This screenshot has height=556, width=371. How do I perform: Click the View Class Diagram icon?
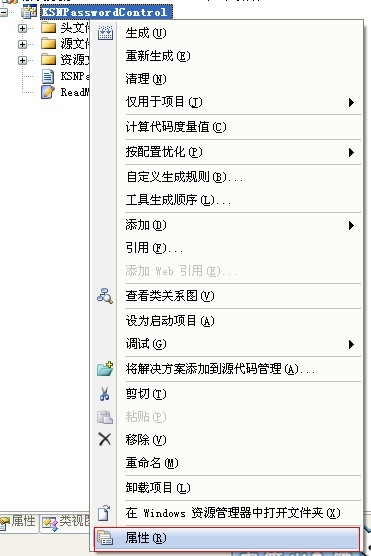click(105, 296)
